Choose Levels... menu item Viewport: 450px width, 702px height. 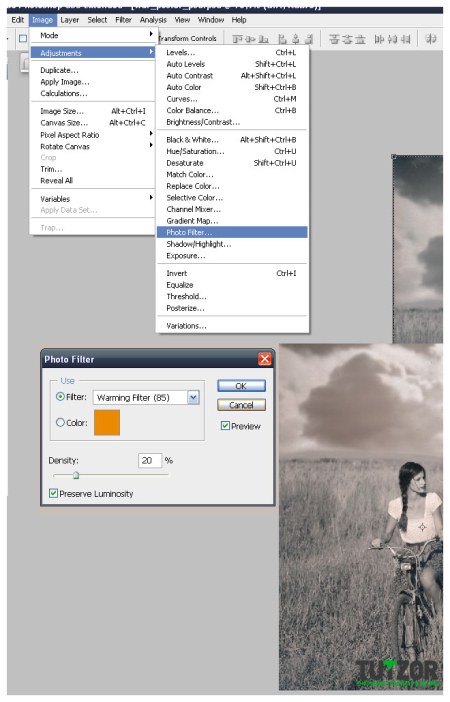point(232,52)
